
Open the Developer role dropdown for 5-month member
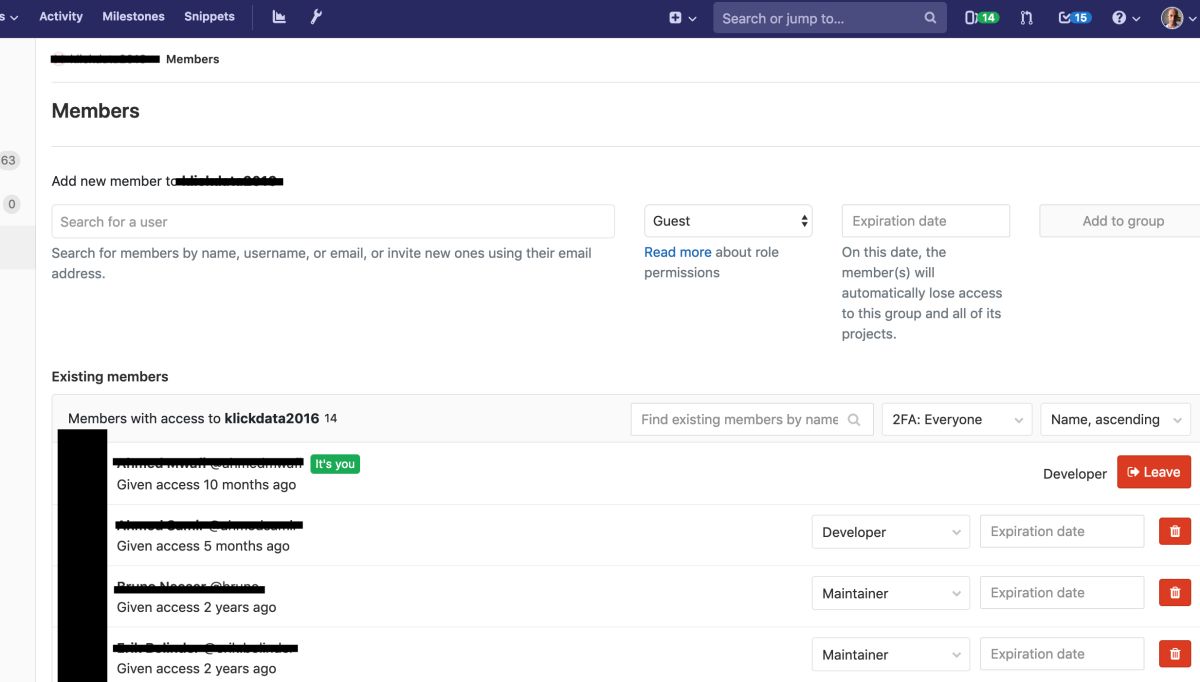coord(890,532)
